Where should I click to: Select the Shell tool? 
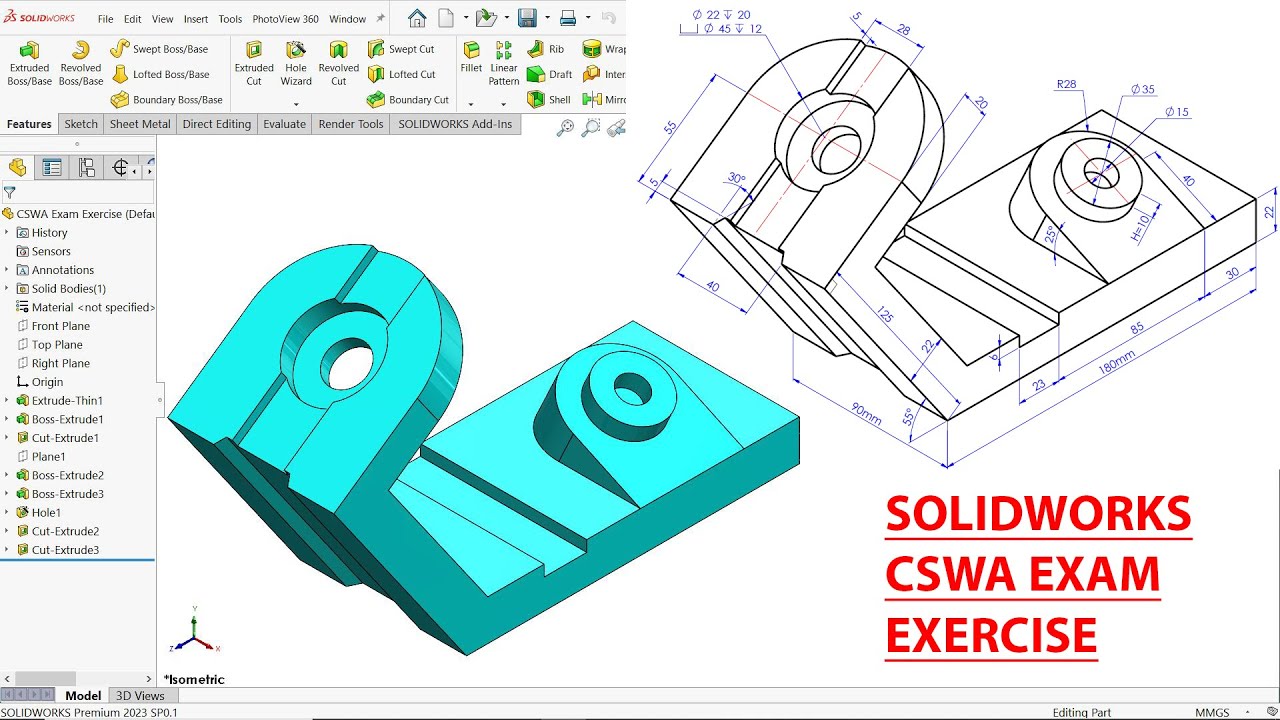click(548, 100)
